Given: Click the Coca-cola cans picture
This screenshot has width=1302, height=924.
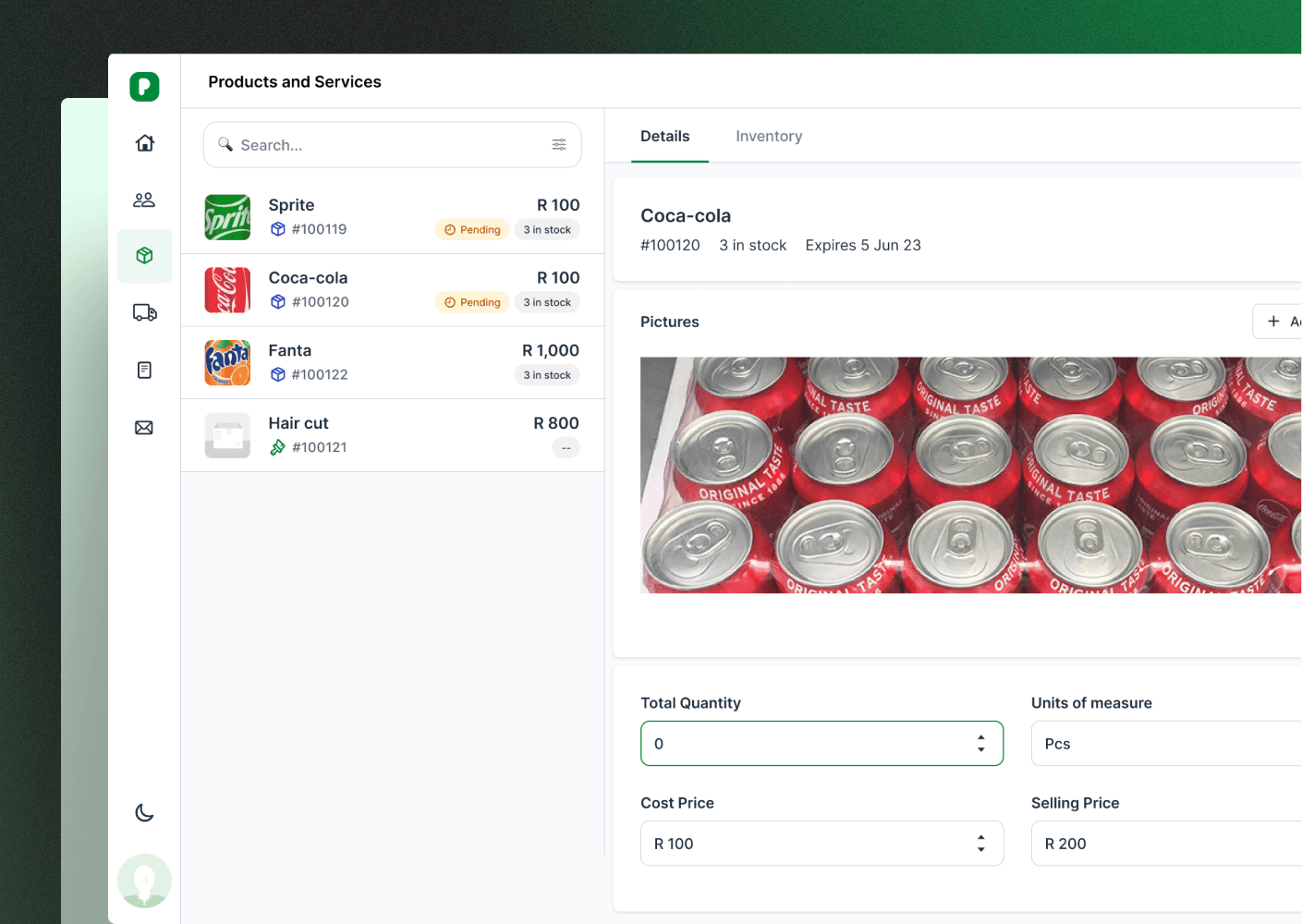Looking at the screenshot, I should pos(970,475).
